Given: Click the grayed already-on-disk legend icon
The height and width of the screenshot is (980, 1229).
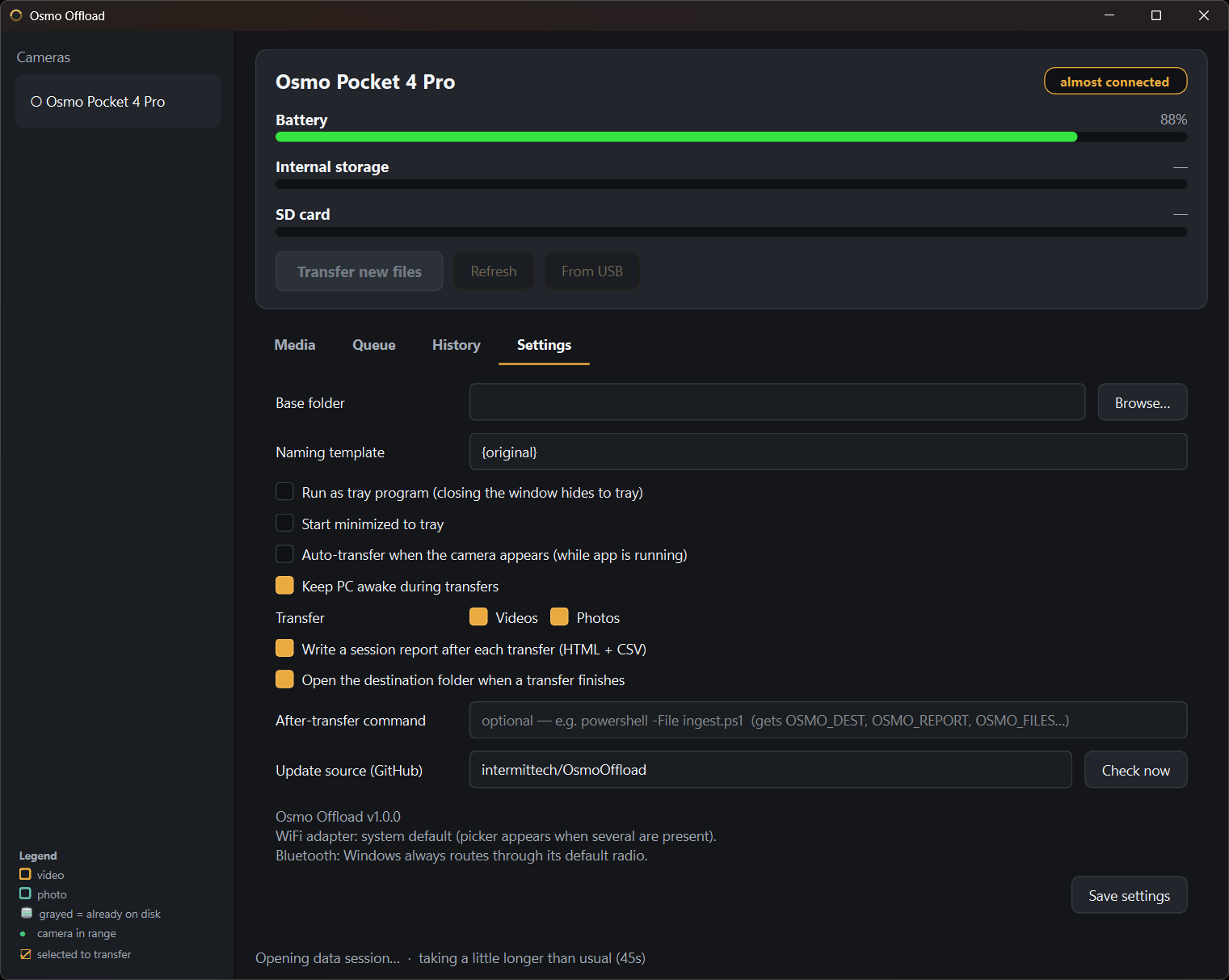Looking at the screenshot, I should pos(27,913).
